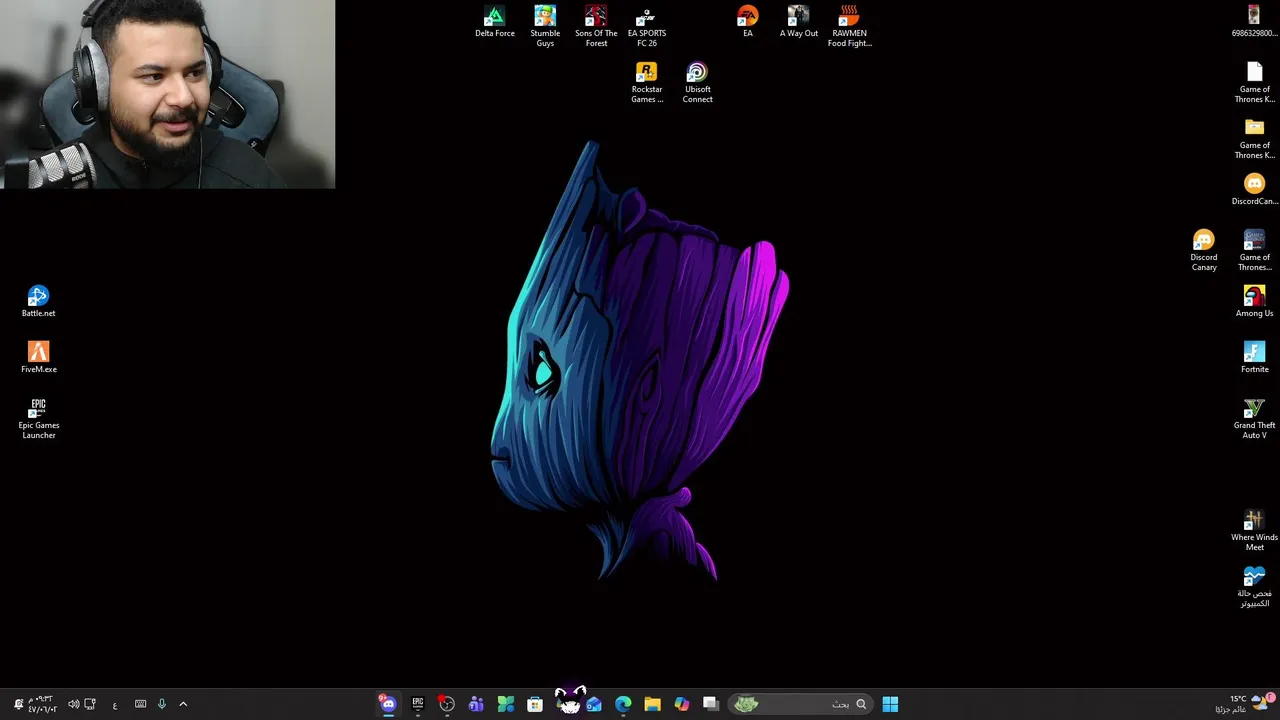Select the Among Us desktop icon
1280x720 pixels.
pos(1254,301)
